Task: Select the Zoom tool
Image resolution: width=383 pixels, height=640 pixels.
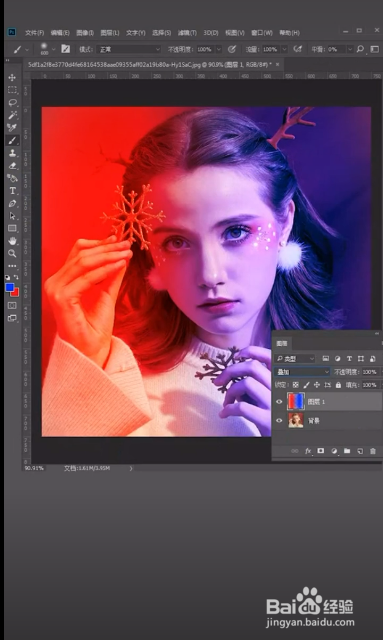Action: (12, 253)
